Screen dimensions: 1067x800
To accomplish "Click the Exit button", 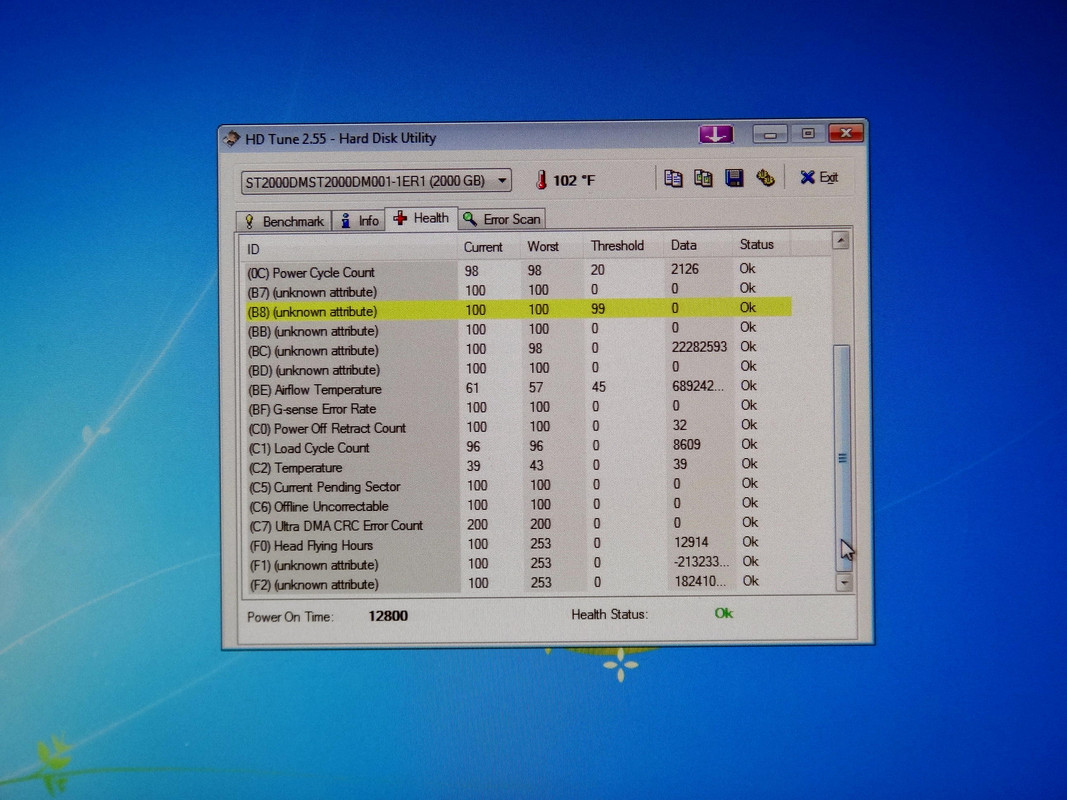I will 819,178.
